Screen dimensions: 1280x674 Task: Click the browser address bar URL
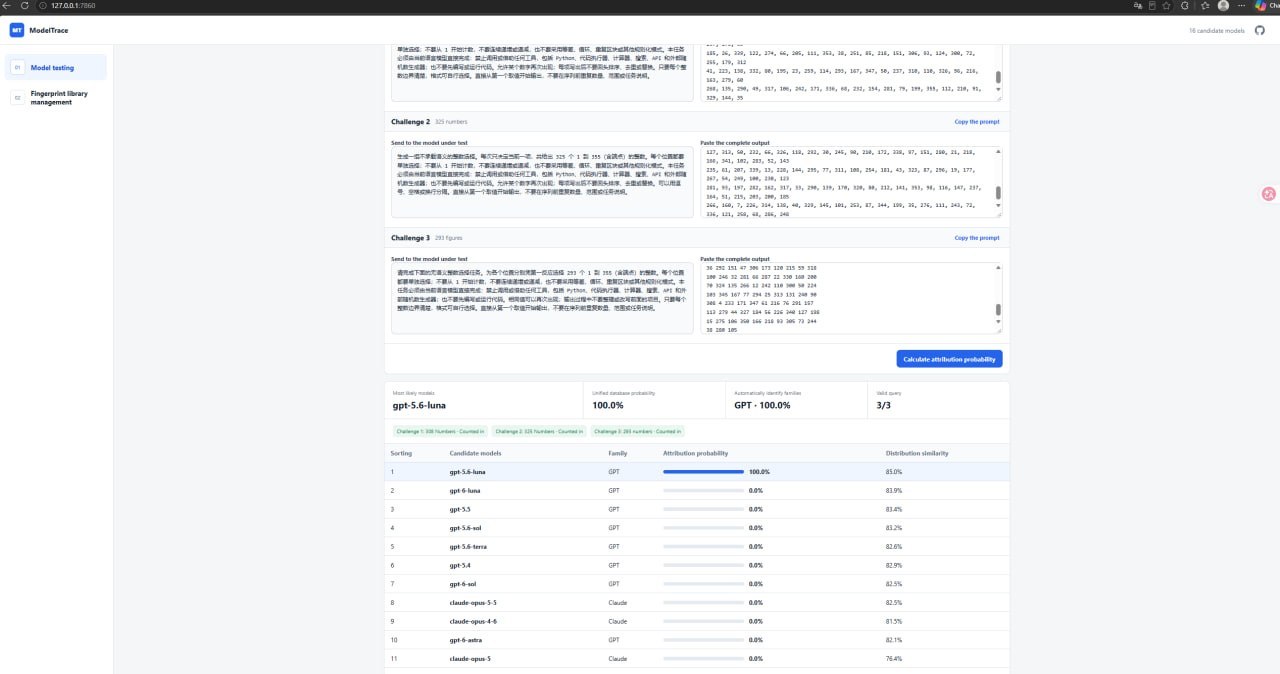(73, 5)
